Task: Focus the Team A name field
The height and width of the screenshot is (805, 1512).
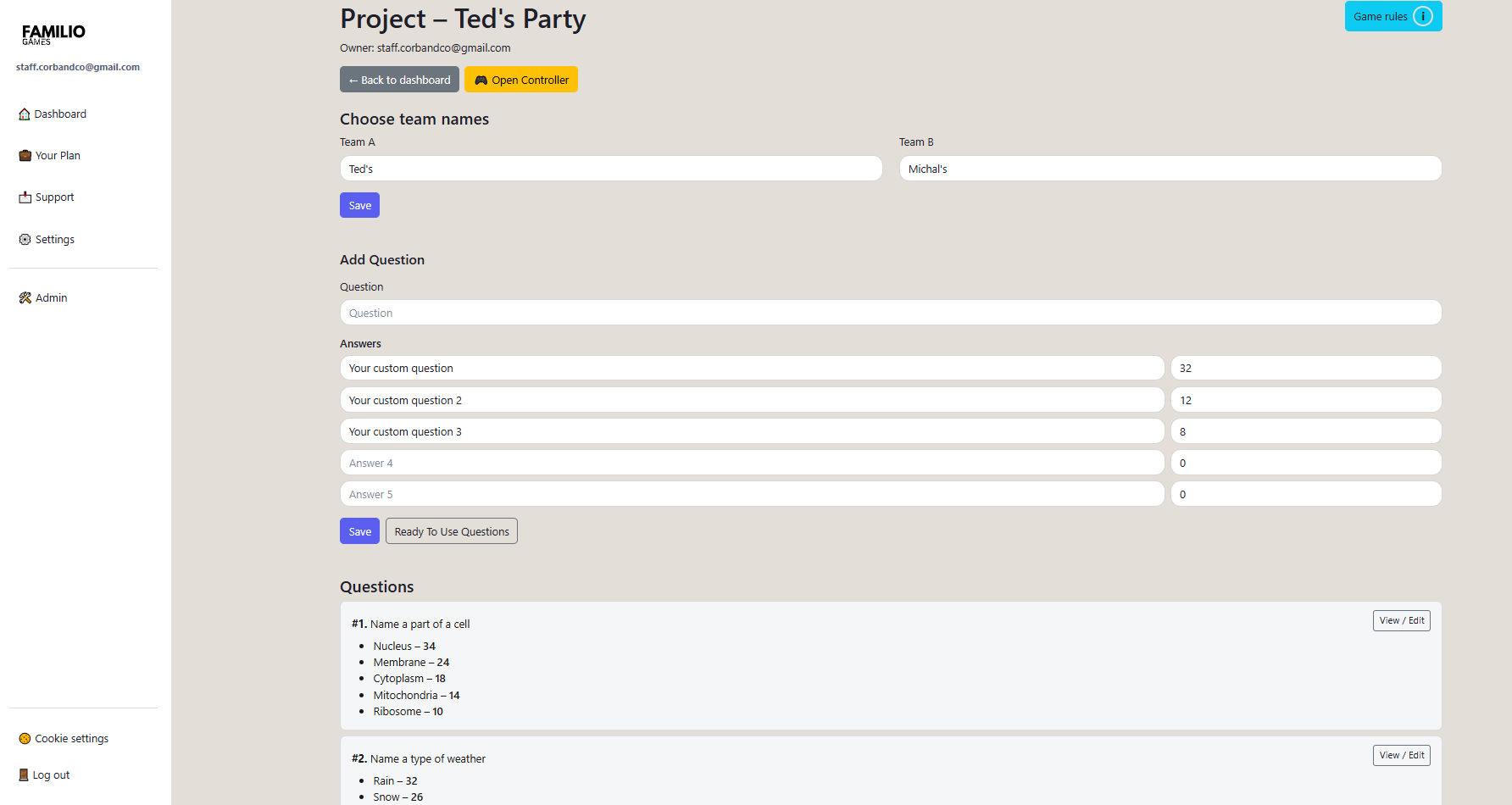Action: click(x=611, y=169)
